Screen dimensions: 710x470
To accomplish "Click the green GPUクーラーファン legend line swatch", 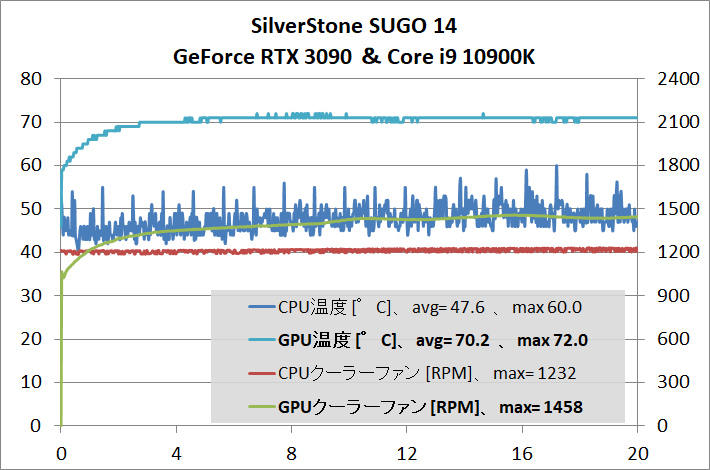I will pyautogui.click(x=262, y=407).
